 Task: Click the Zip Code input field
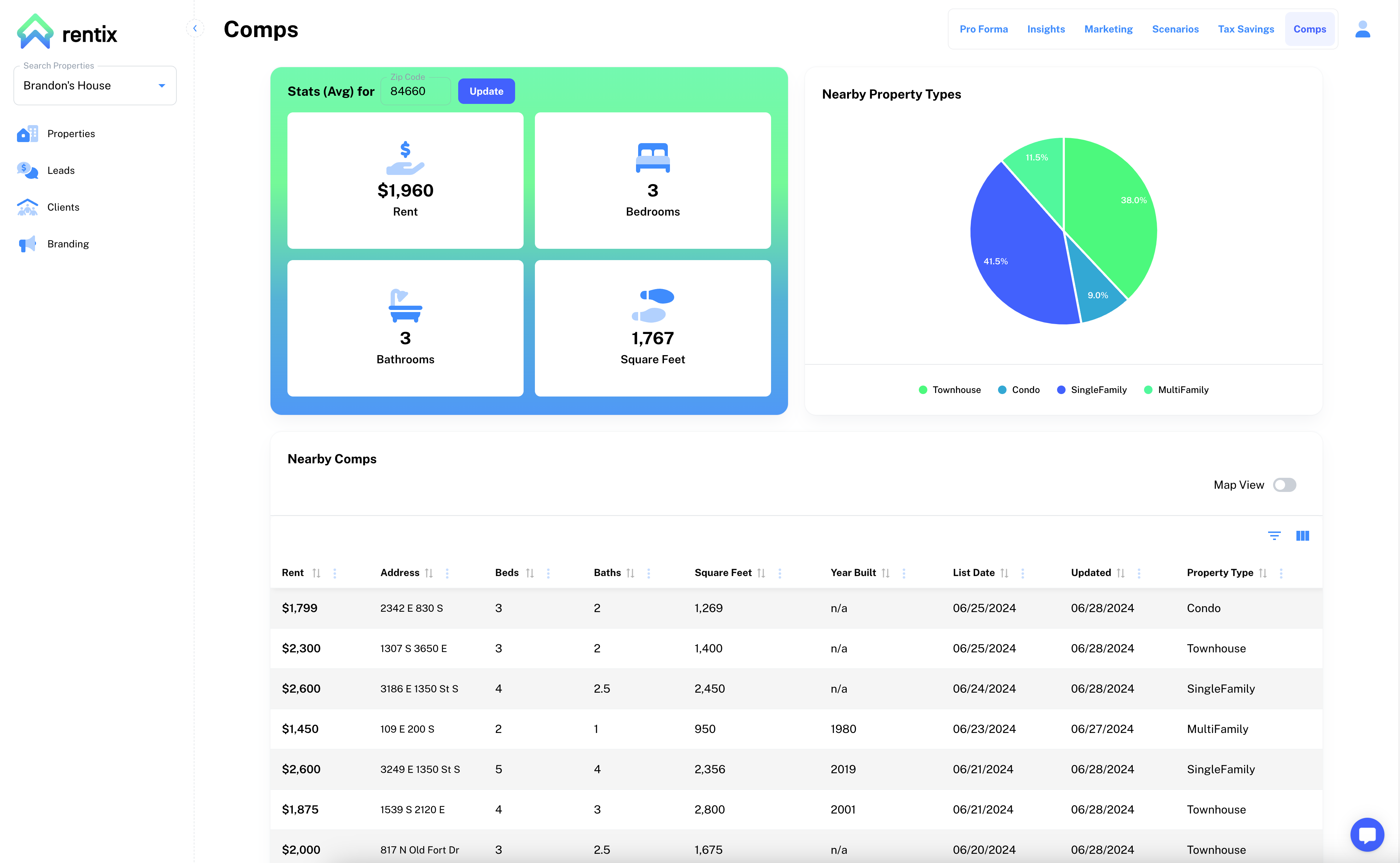coord(415,91)
